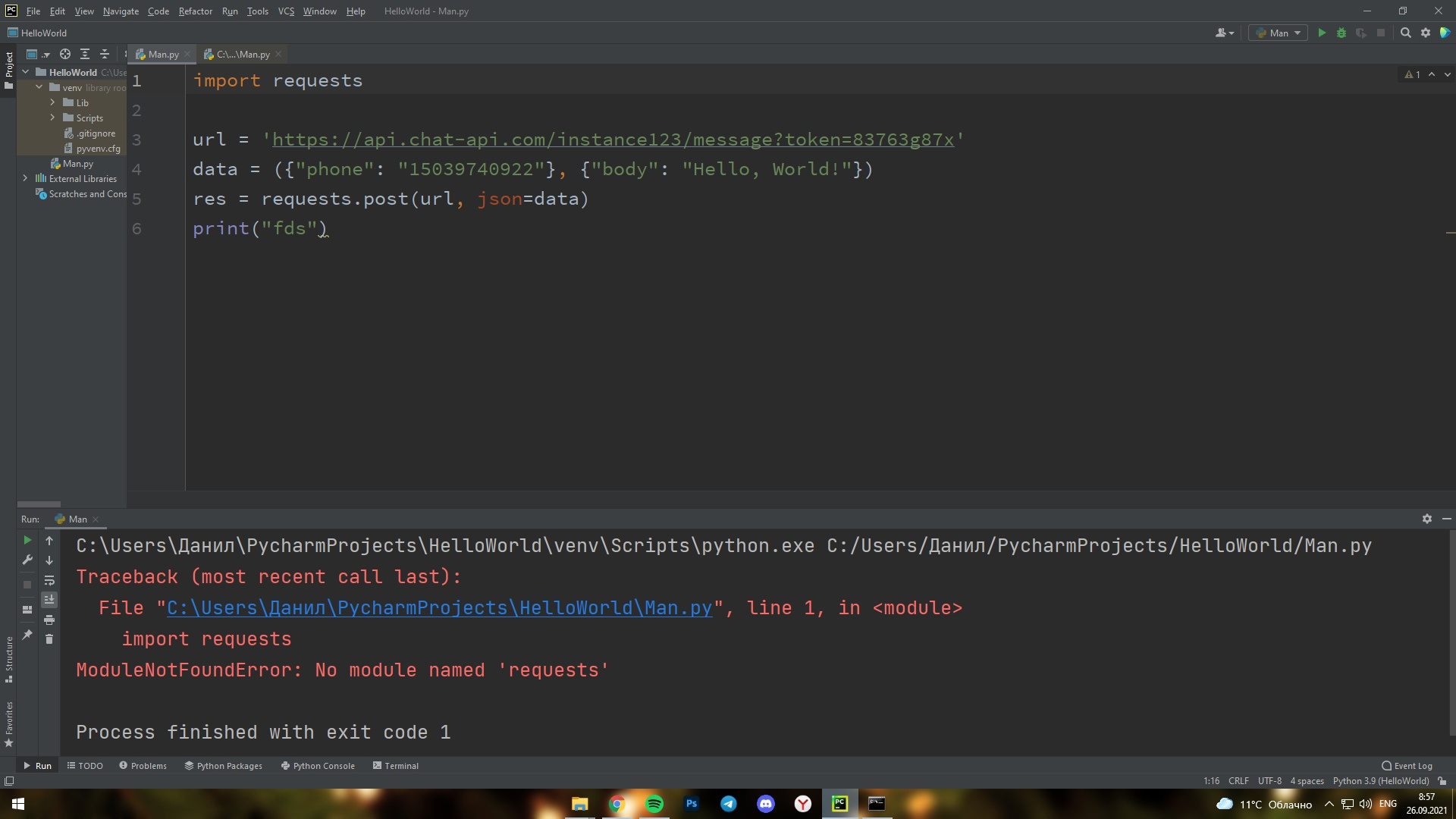The width and height of the screenshot is (1456, 819).
Task: Select opened file target icon in Project panel
Action: [x=65, y=54]
